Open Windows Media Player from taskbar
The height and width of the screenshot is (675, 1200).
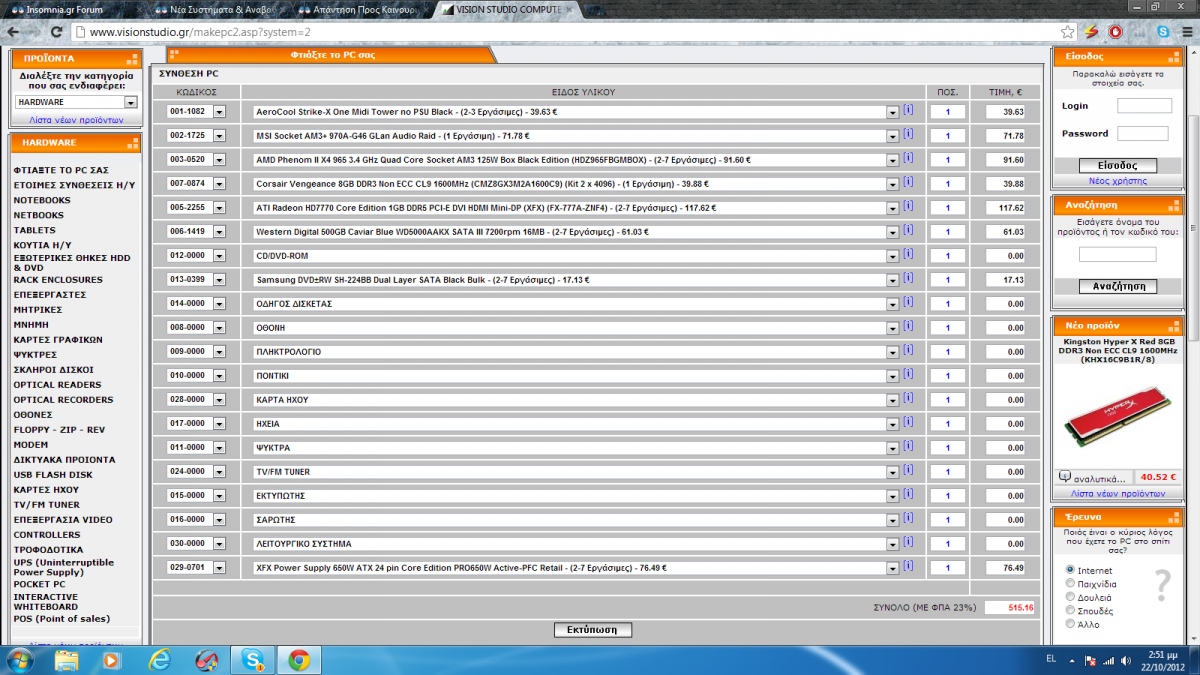point(113,659)
